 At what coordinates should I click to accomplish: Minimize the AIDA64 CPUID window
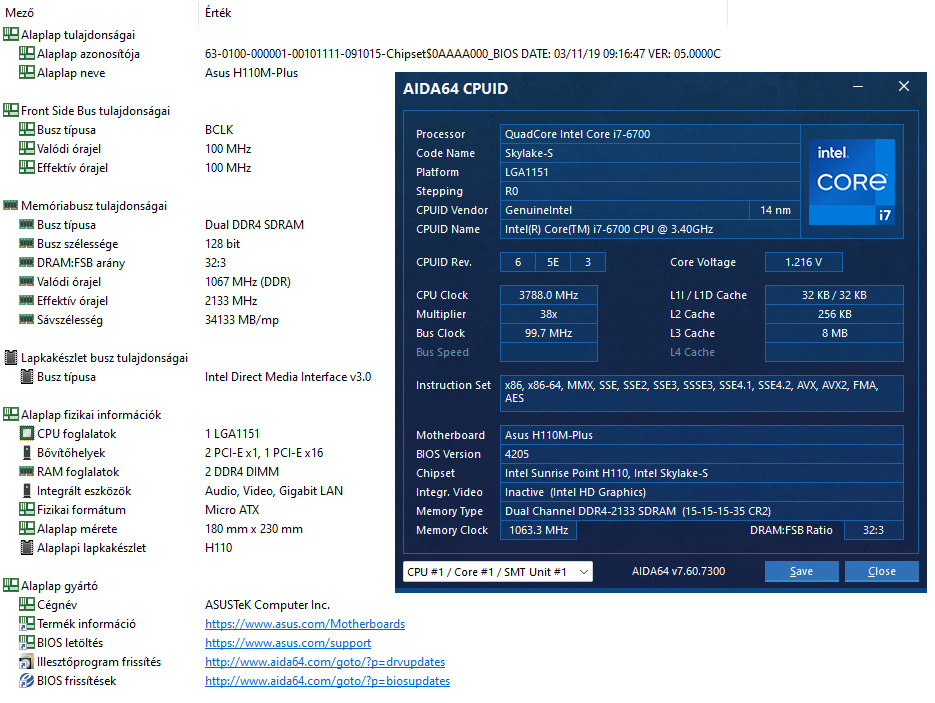point(858,87)
